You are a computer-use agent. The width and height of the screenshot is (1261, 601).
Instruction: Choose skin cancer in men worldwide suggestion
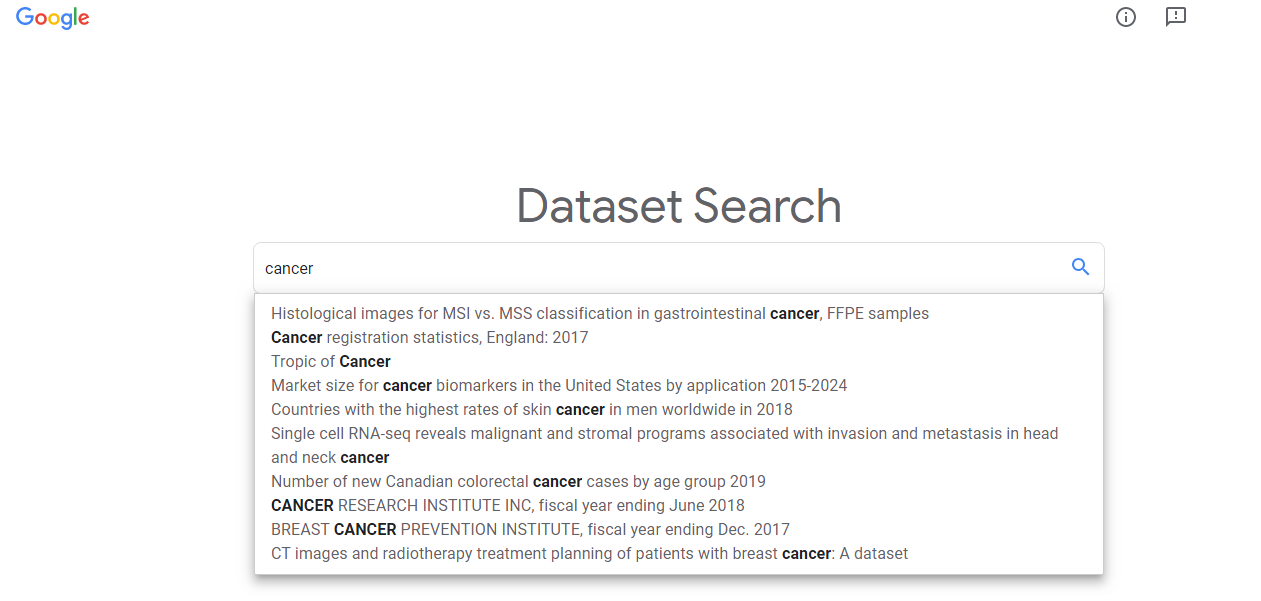pyautogui.click(x=532, y=409)
